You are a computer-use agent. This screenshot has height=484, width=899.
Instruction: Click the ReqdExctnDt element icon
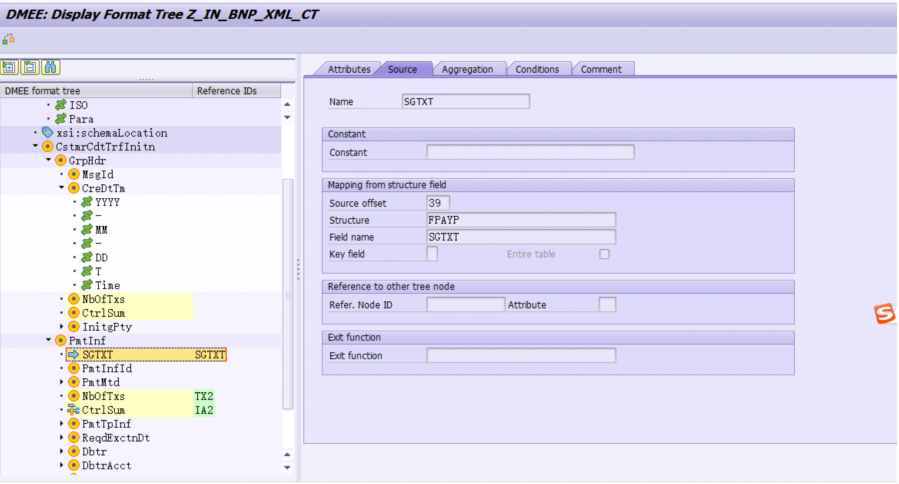click(x=73, y=438)
